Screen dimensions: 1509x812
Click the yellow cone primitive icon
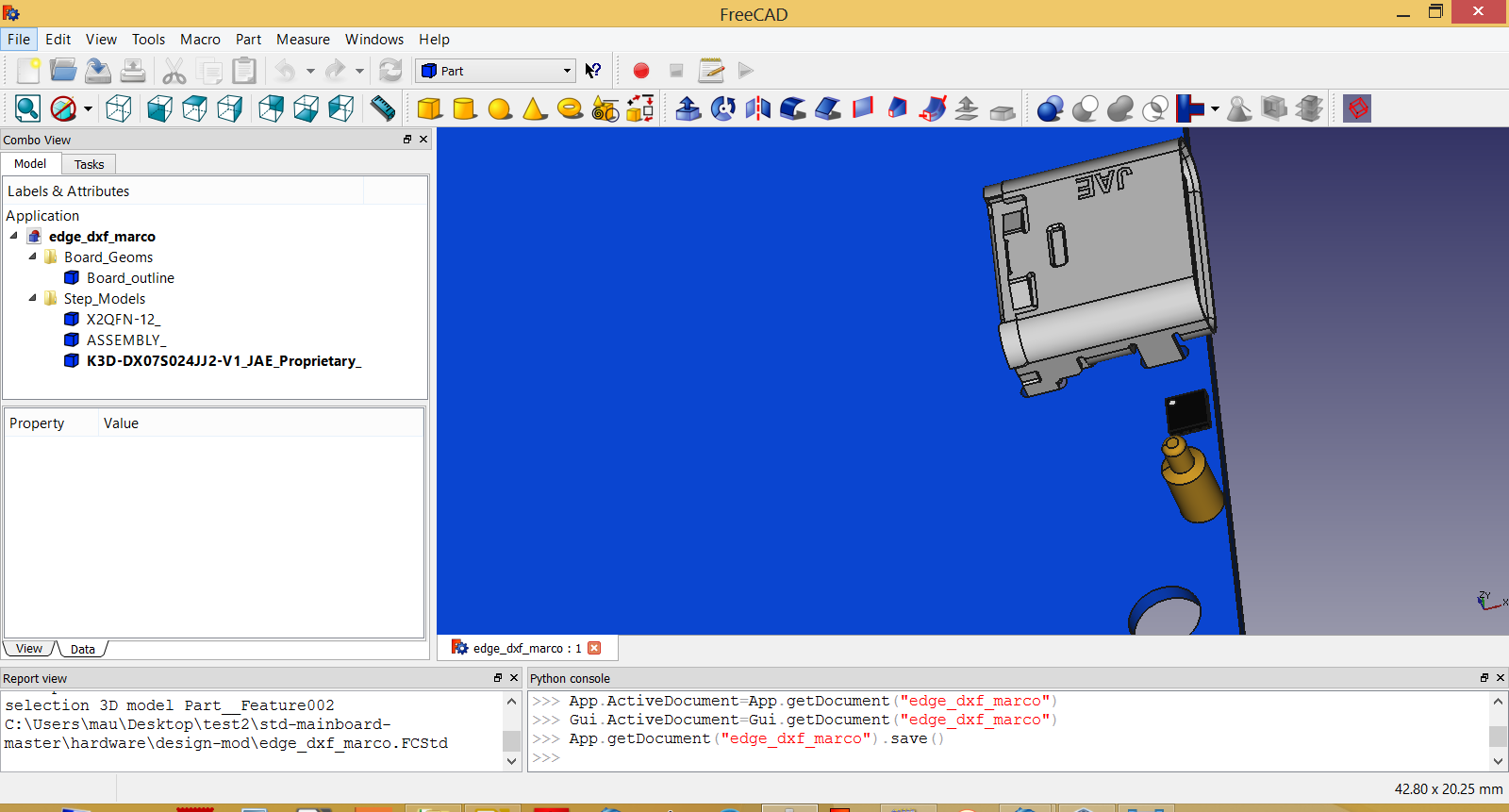(535, 108)
